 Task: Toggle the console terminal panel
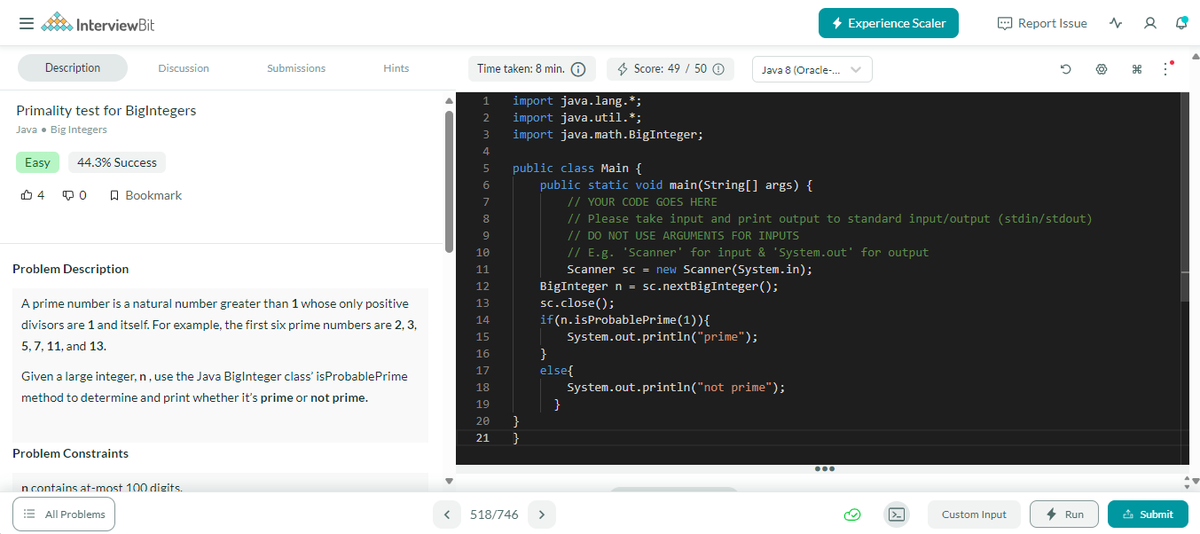898,514
